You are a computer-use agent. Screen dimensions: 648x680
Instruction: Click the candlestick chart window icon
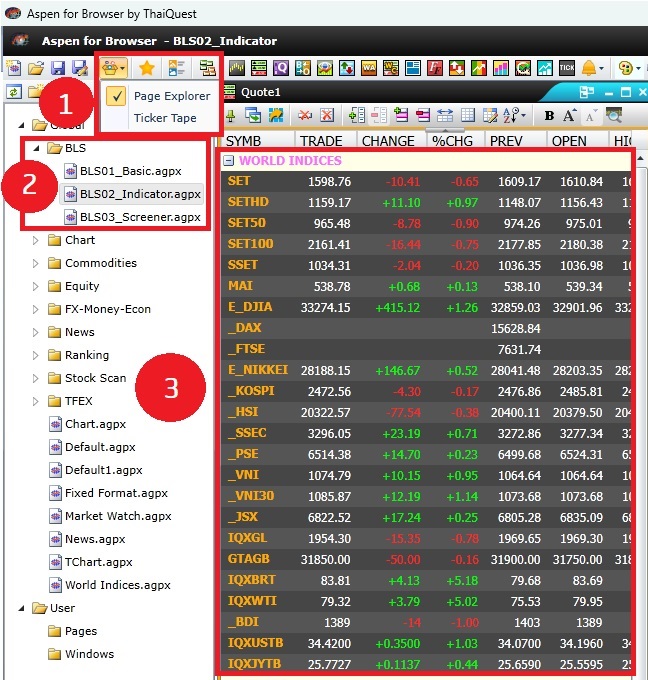pyautogui.click(x=237, y=68)
